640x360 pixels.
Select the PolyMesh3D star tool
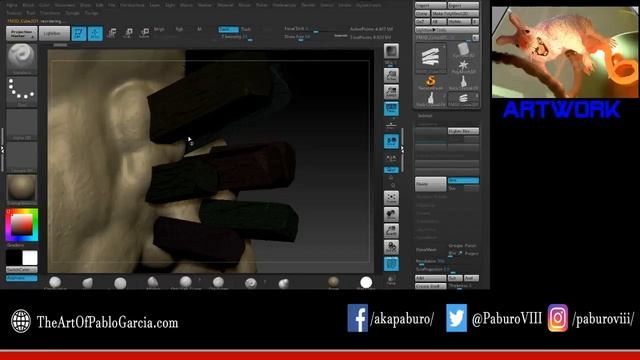pos(463,67)
